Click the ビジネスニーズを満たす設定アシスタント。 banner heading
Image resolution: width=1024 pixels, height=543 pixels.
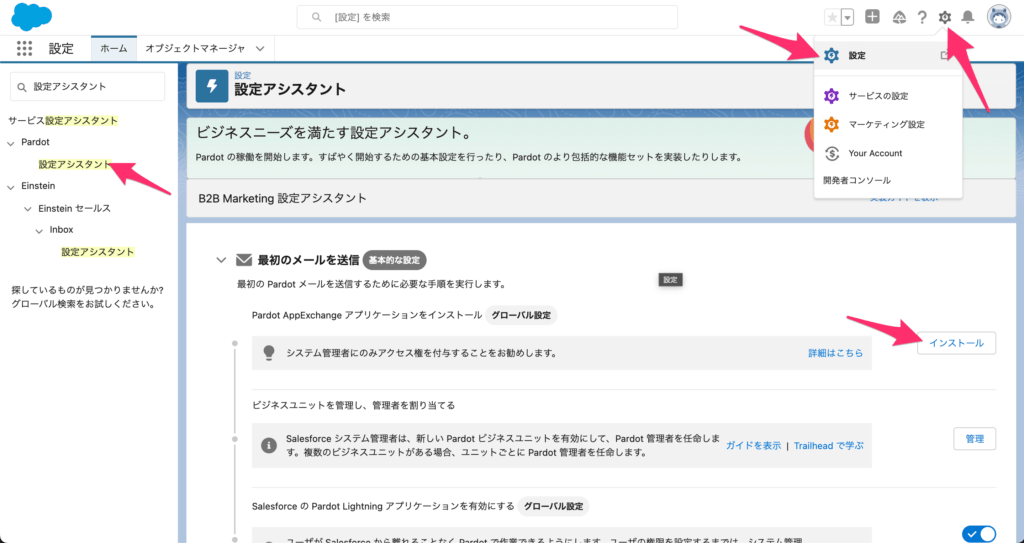[334, 133]
